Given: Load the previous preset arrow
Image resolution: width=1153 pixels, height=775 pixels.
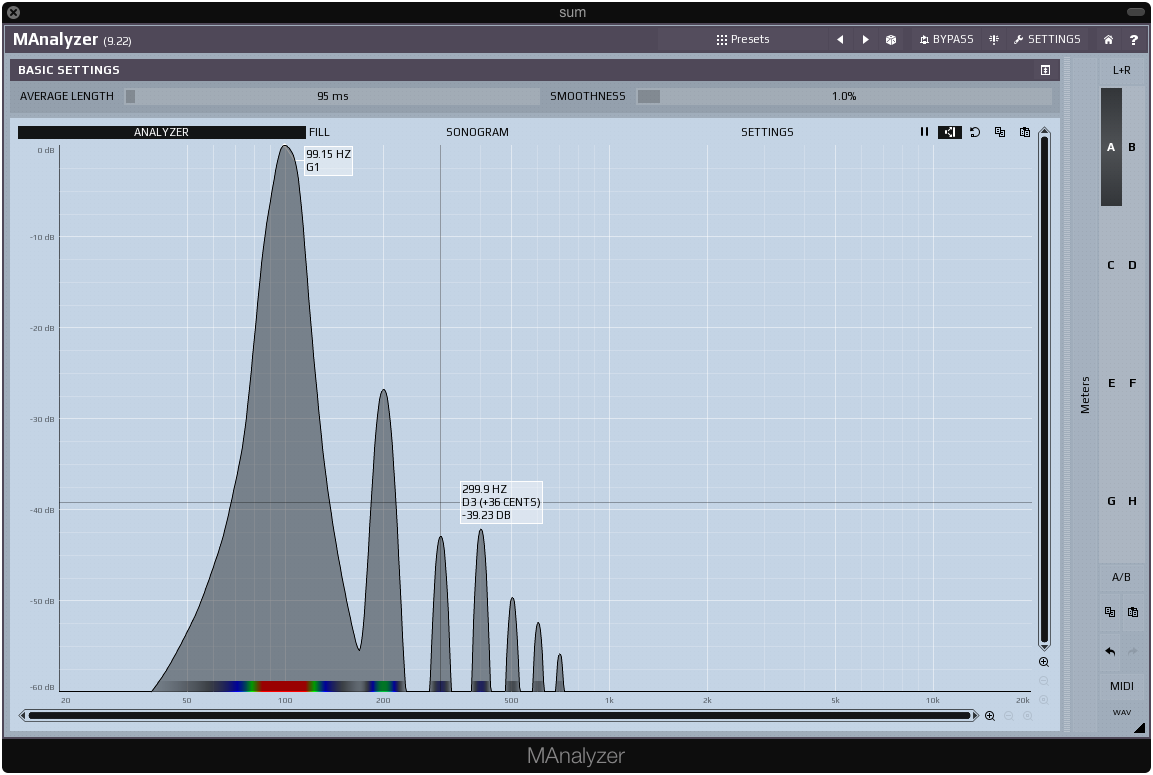Looking at the screenshot, I should 840,40.
